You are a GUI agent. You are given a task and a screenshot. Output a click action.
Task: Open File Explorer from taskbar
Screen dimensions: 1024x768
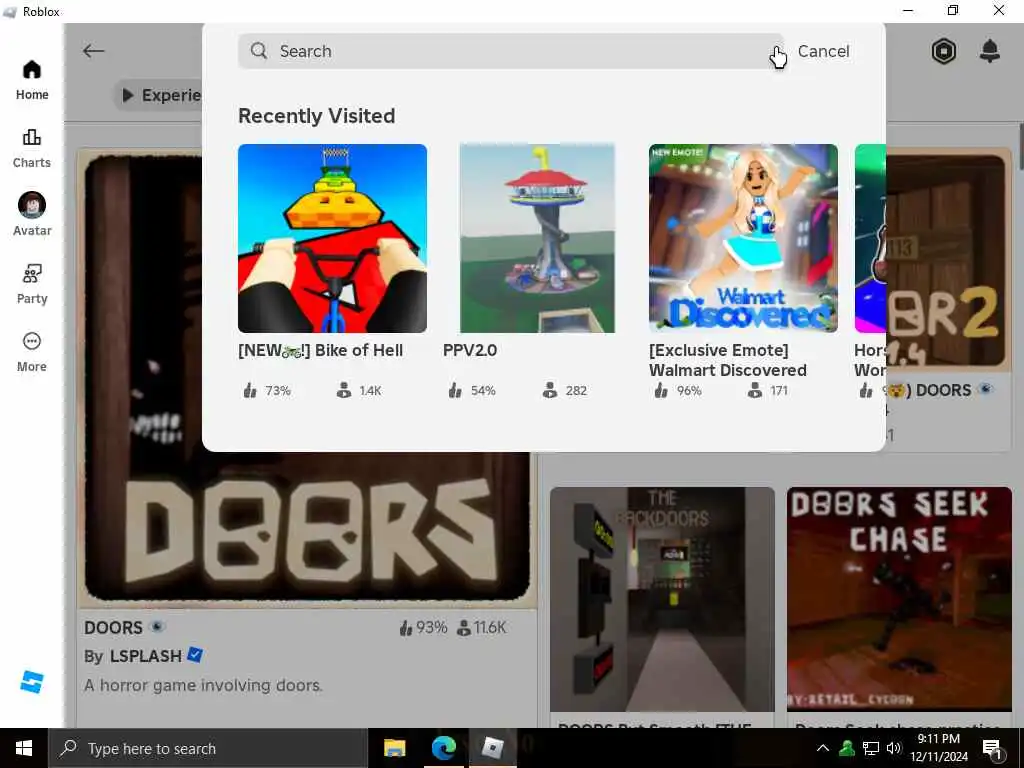(394, 748)
